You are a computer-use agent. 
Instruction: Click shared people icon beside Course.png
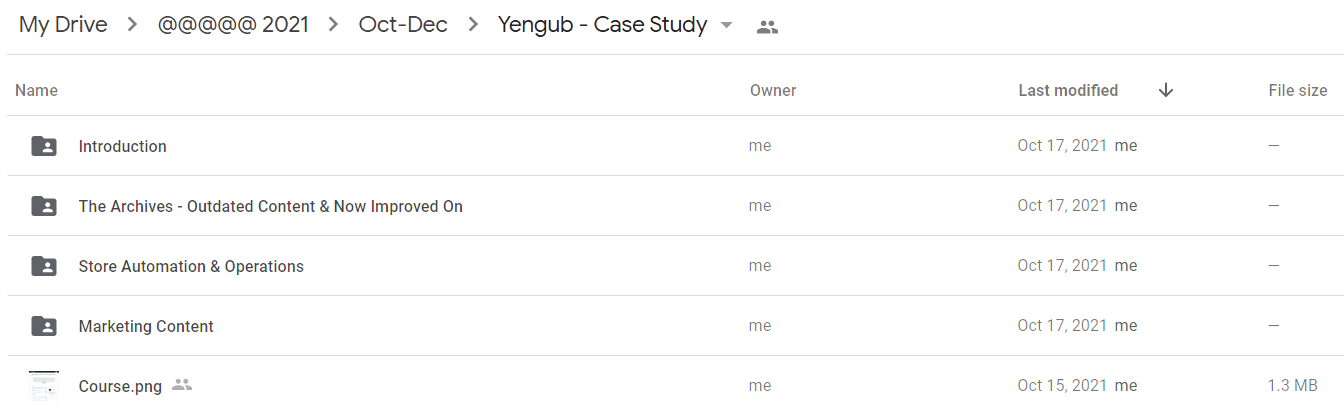click(x=181, y=385)
